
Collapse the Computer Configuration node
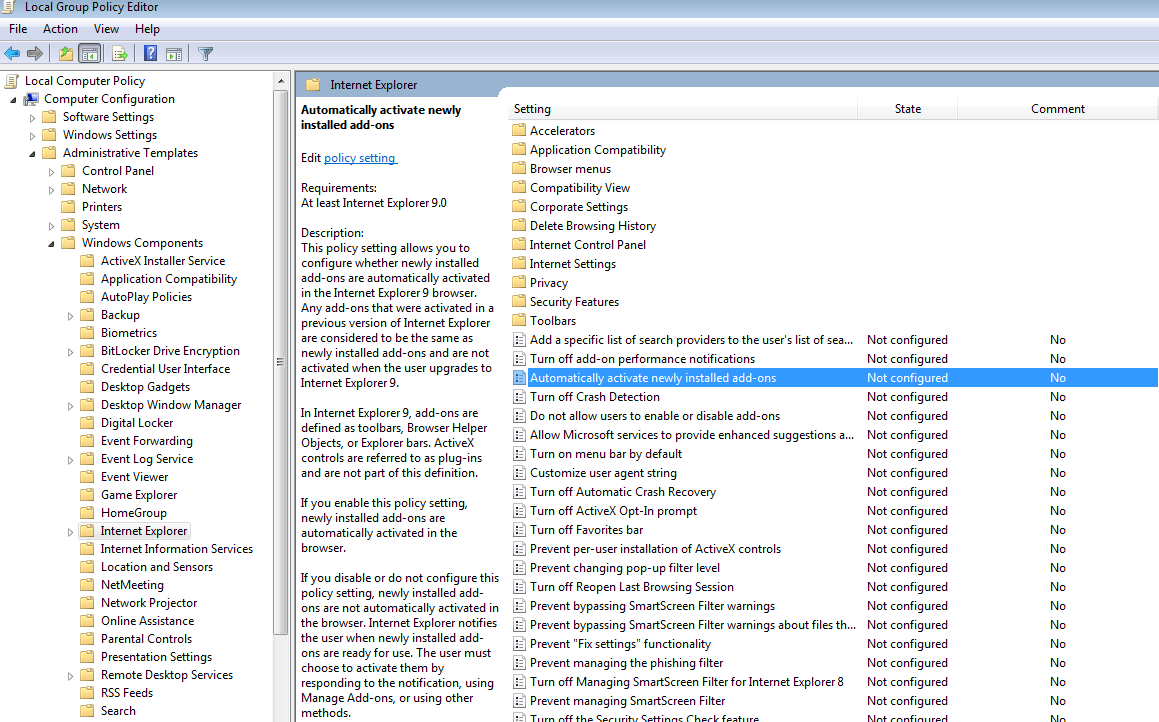point(13,99)
